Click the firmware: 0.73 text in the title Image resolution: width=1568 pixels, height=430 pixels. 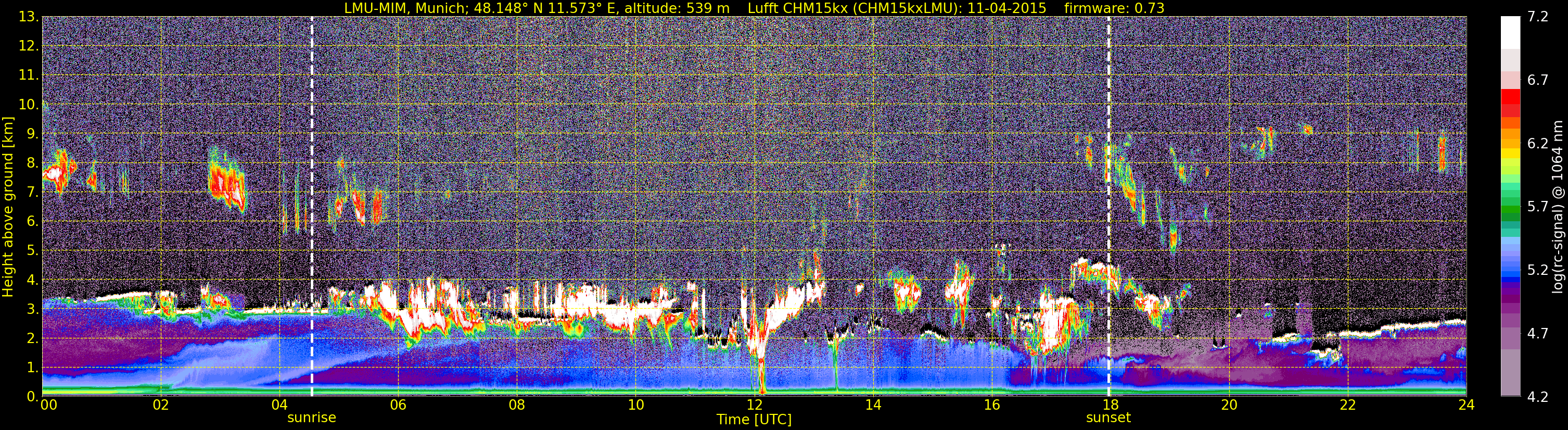pyautogui.click(x=1115, y=8)
